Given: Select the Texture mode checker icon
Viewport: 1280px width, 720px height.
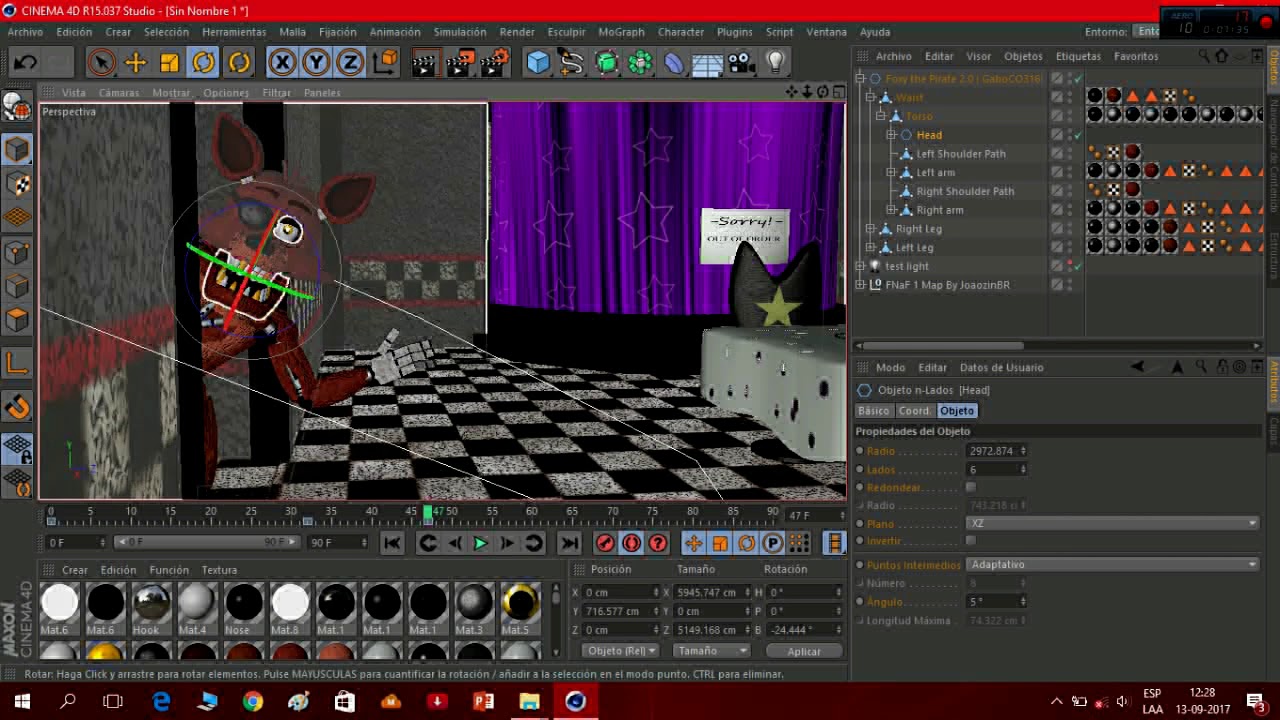Looking at the screenshot, I should click(x=17, y=183).
